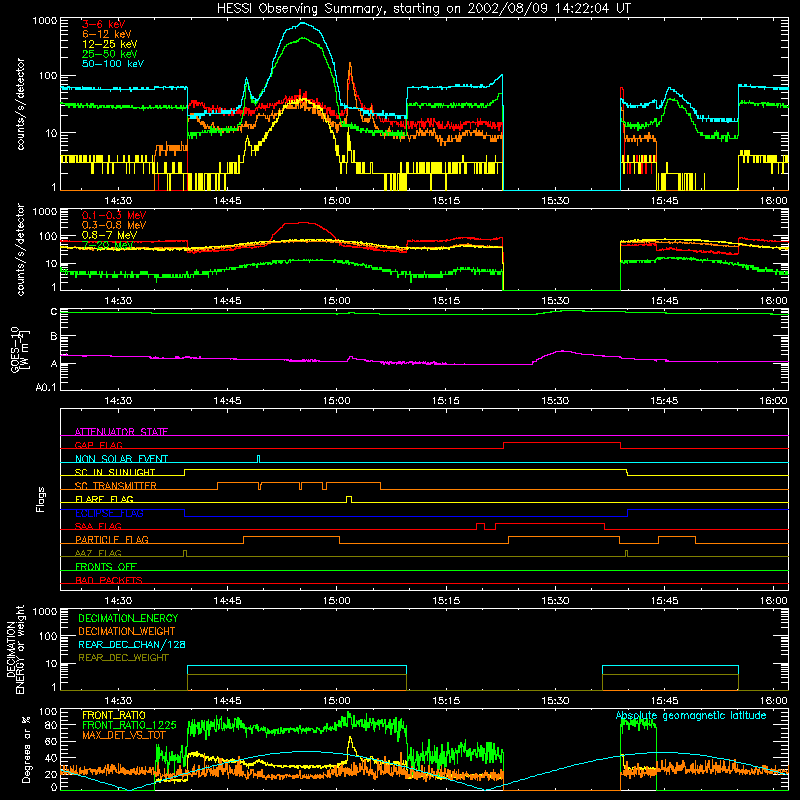800x800 pixels.
Task: Click the NON_SOLAR_EVENT flag label
Action: (121, 459)
